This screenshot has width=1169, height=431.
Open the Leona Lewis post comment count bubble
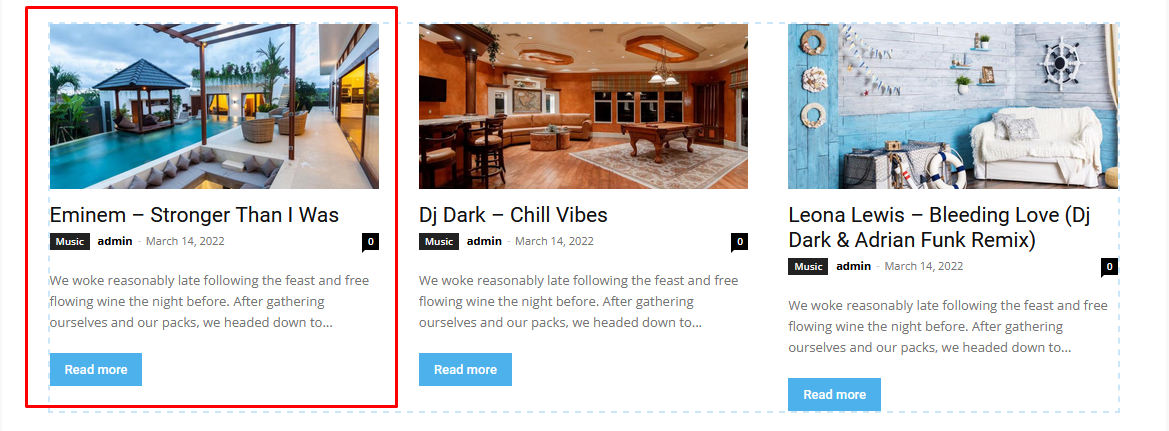click(x=1109, y=267)
